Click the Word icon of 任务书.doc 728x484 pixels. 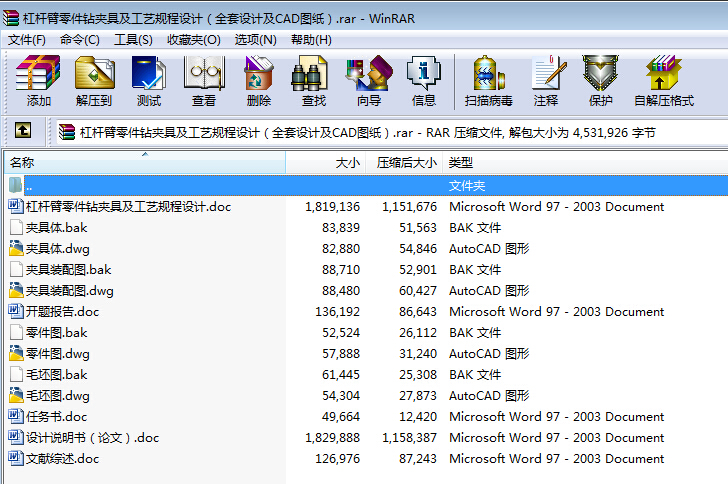[x=16, y=416]
